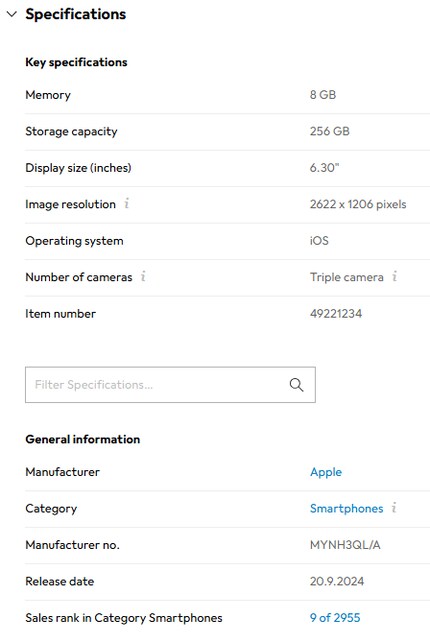
Task: Click the Triple camera value text
Action: pyautogui.click(x=346, y=277)
